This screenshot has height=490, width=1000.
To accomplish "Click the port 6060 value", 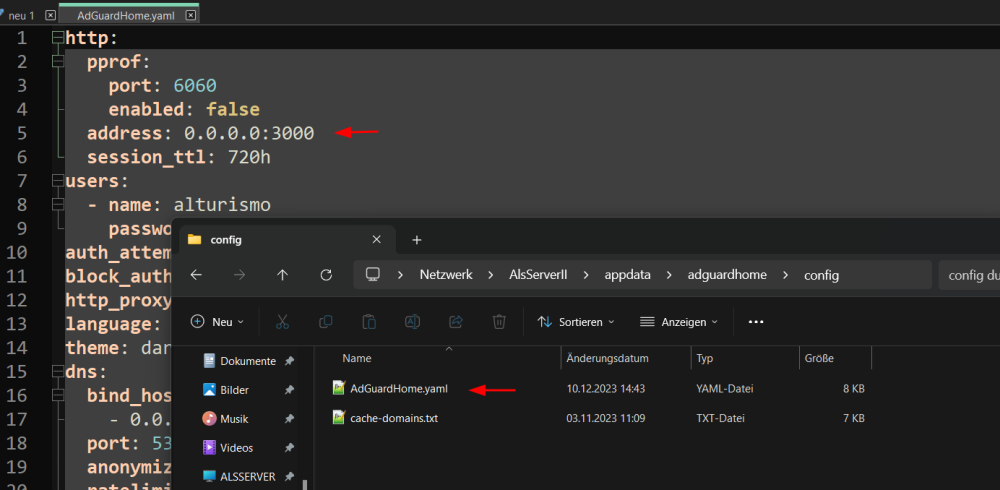I will coord(195,85).
